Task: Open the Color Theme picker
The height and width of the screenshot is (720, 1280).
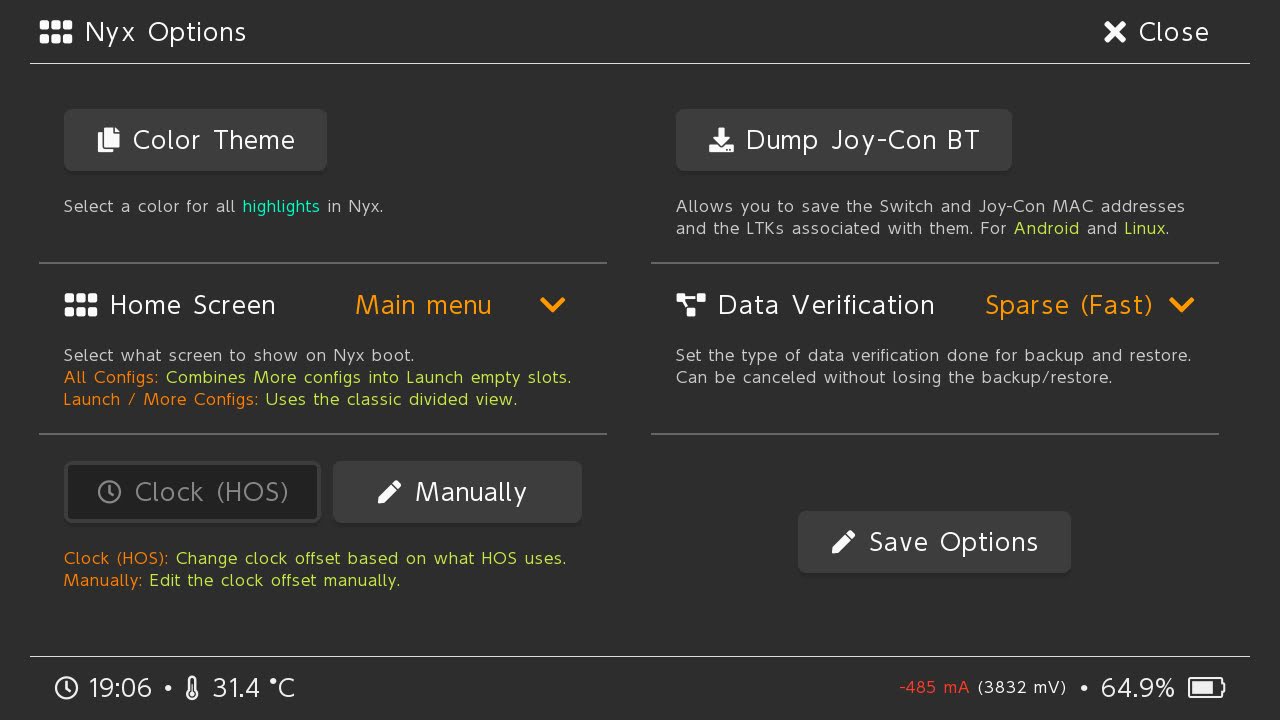Action: tap(195, 140)
